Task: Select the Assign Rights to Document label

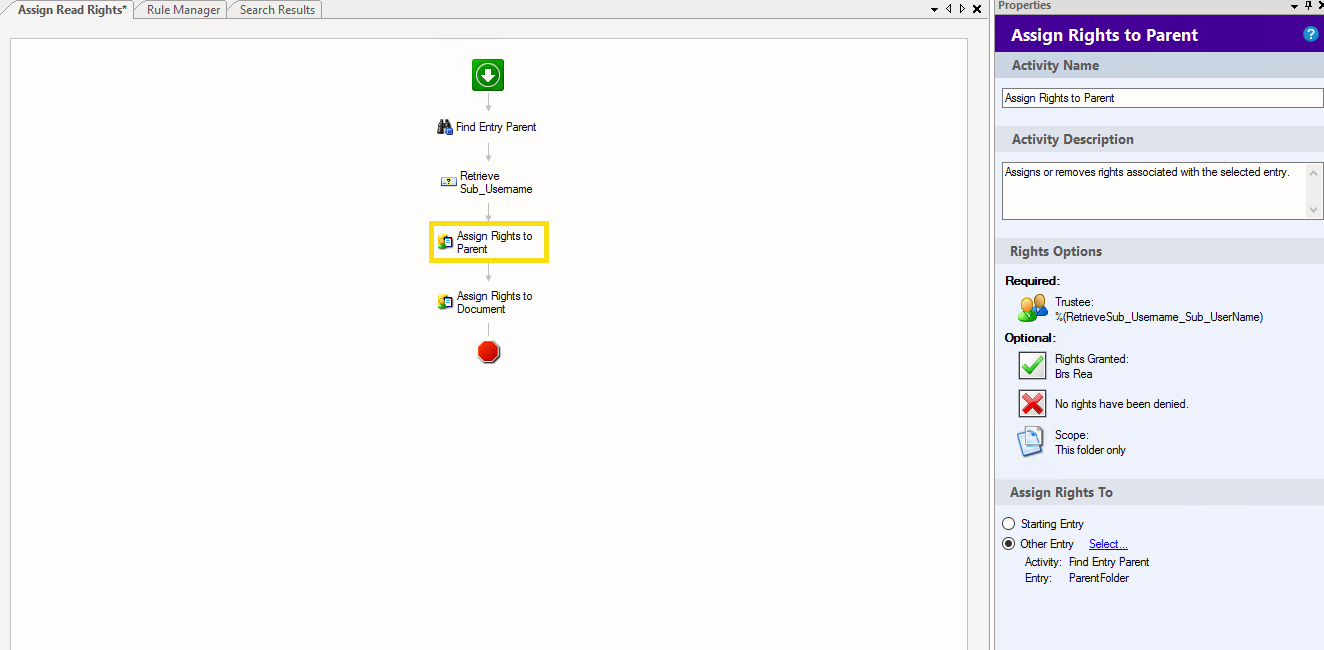Action: pyautogui.click(x=495, y=302)
